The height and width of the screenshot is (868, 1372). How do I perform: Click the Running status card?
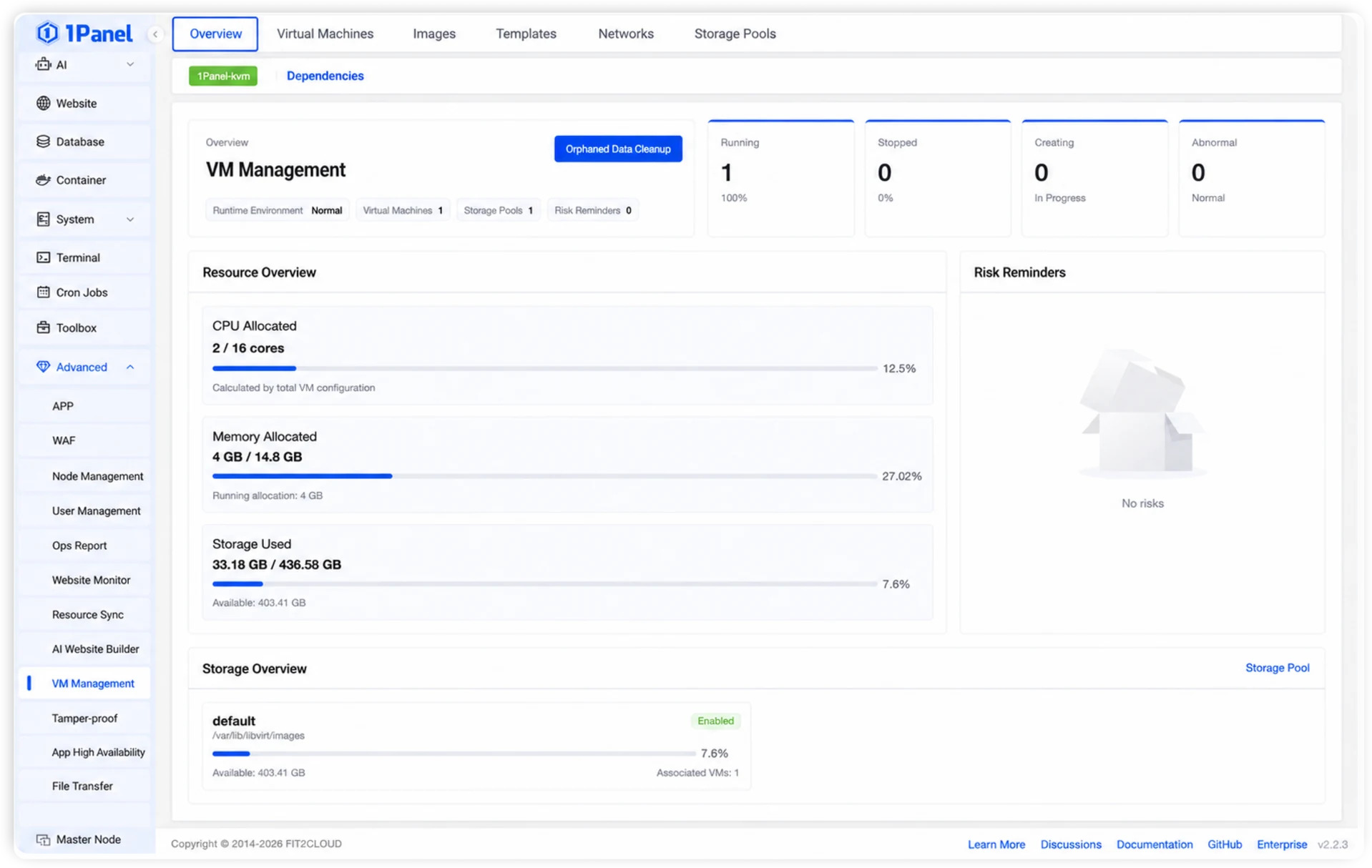click(x=780, y=178)
